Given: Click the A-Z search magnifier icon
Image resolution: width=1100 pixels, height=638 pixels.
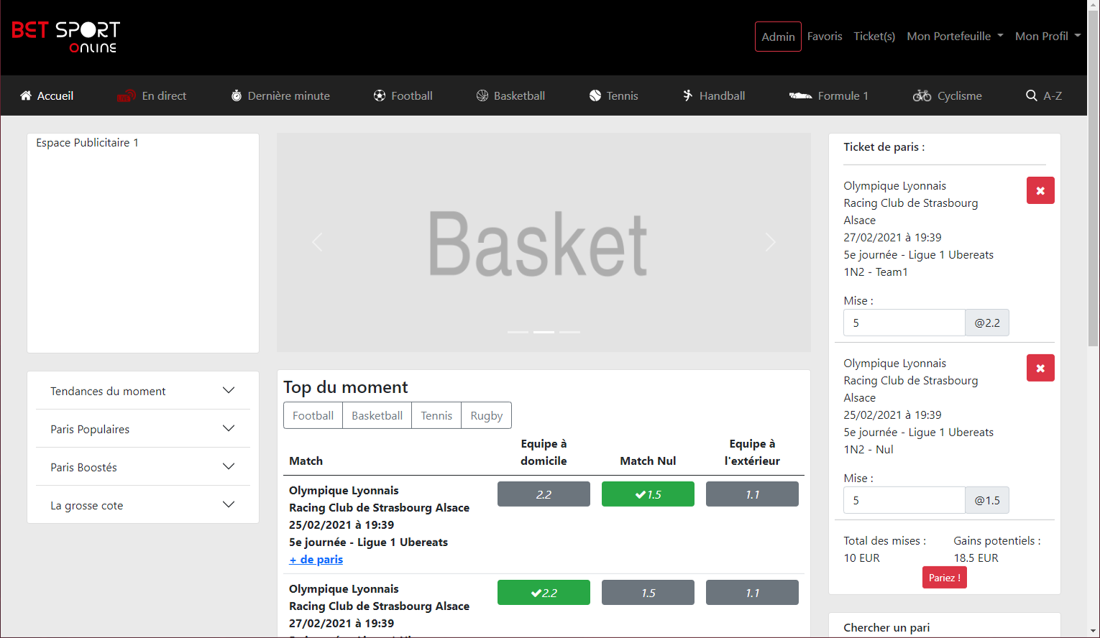Looking at the screenshot, I should tap(1030, 95).
